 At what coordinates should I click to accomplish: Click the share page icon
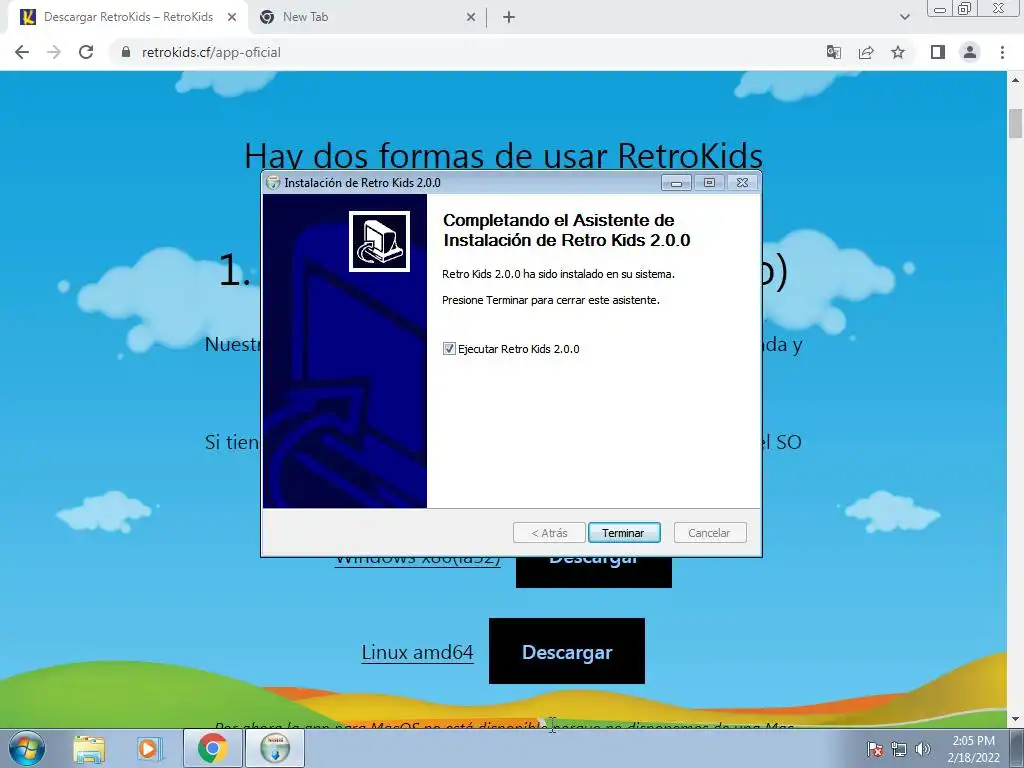click(x=866, y=52)
